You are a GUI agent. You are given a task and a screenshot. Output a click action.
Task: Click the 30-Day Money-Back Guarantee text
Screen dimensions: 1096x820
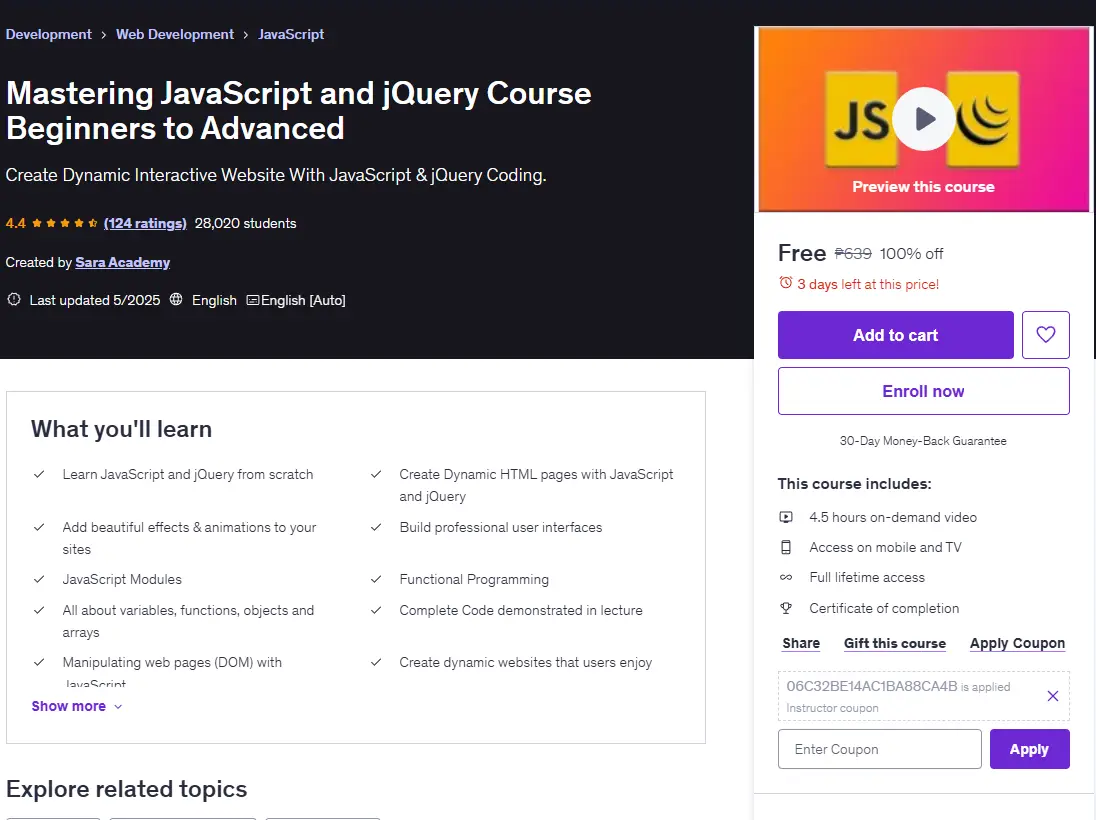tap(923, 441)
